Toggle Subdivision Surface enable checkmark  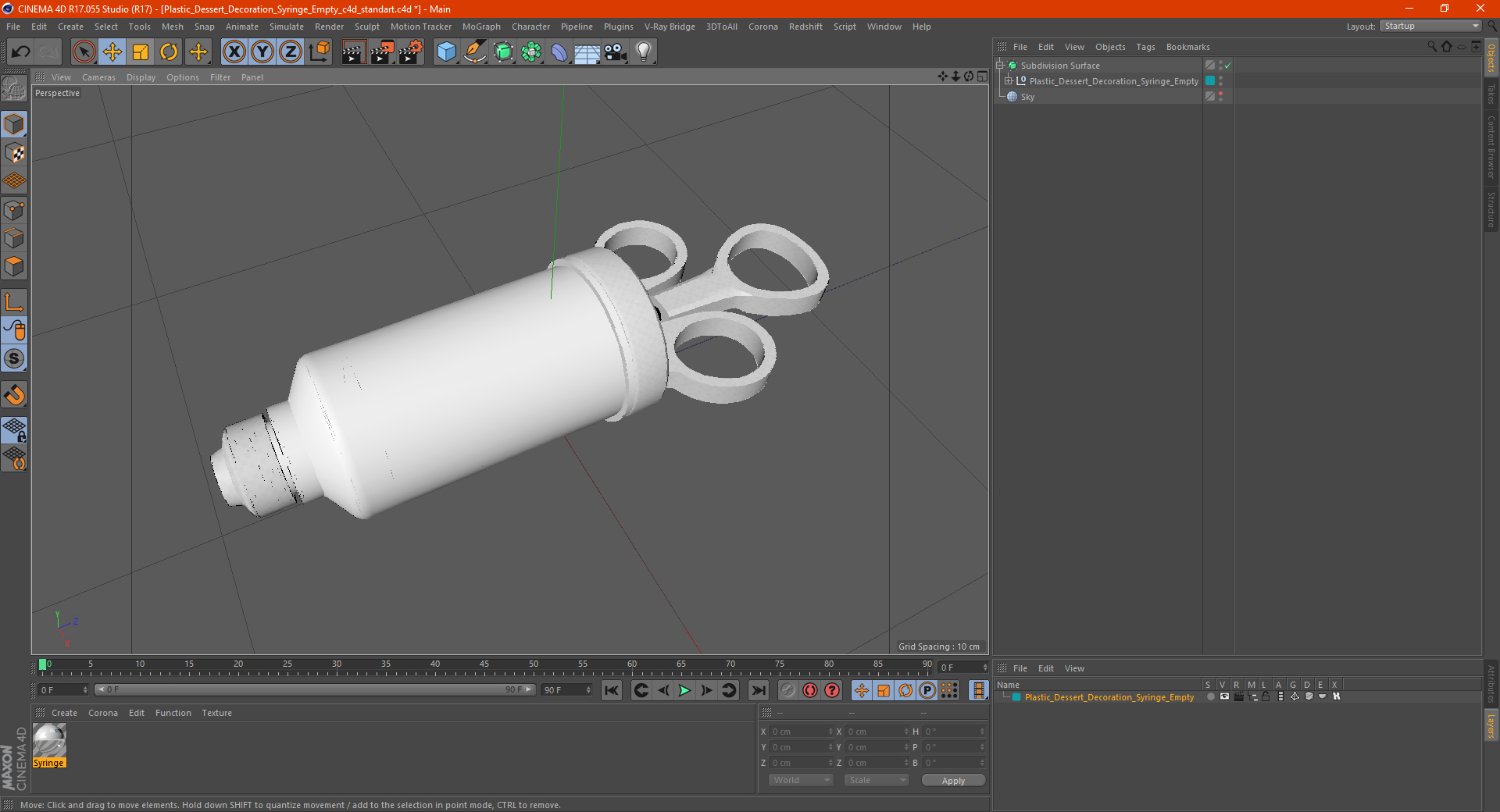1227,66
